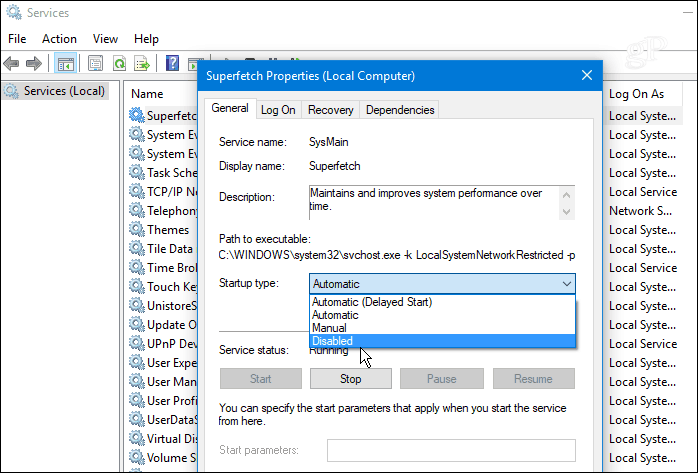This screenshot has width=698, height=473.
Task: Click gear icon beside Time Brok service
Action: coord(137,267)
